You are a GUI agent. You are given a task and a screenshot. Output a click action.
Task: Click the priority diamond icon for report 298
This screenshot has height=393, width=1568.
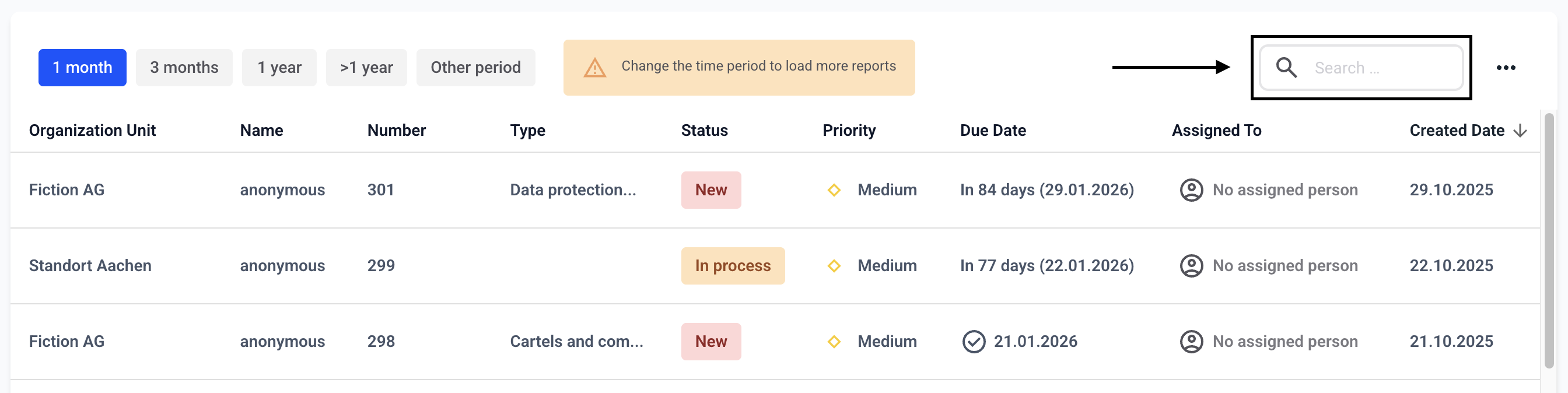click(x=834, y=342)
